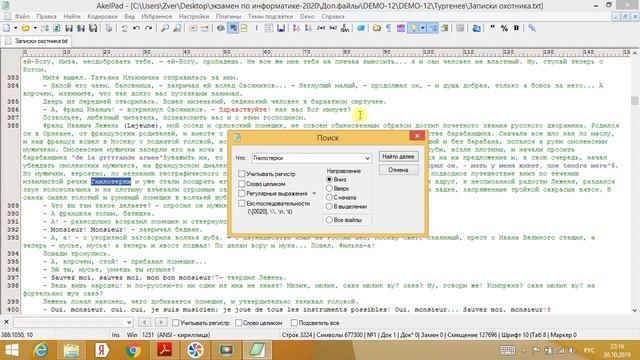Click the purple clapper toolbar icon
Screen dimensions: 640x360
pos(401,28)
